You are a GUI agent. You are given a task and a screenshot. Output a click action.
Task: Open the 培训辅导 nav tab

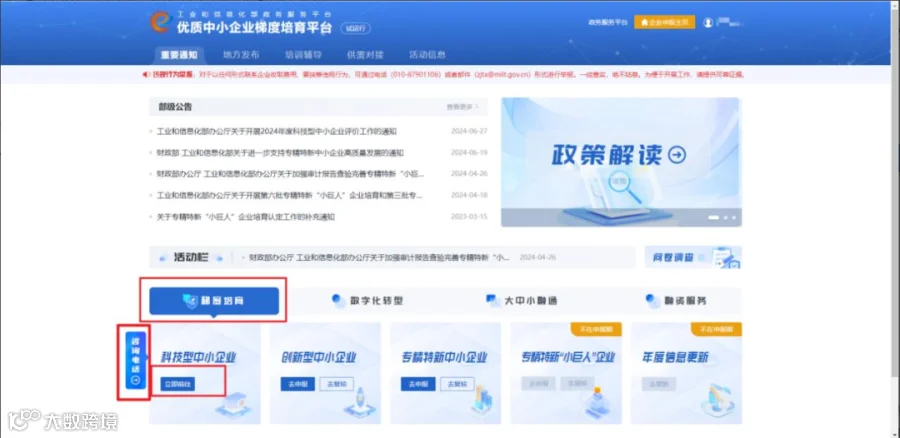point(303,55)
